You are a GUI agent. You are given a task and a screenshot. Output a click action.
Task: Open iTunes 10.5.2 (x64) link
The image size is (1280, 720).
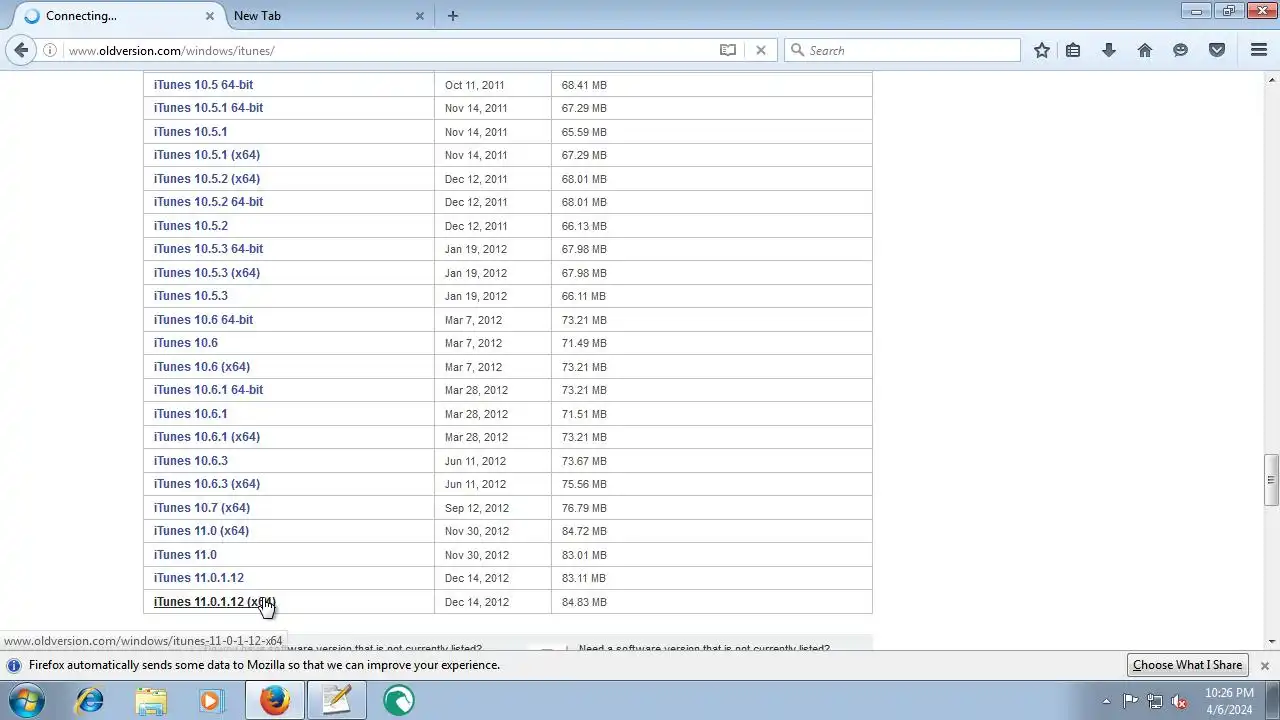pos(207,179)
